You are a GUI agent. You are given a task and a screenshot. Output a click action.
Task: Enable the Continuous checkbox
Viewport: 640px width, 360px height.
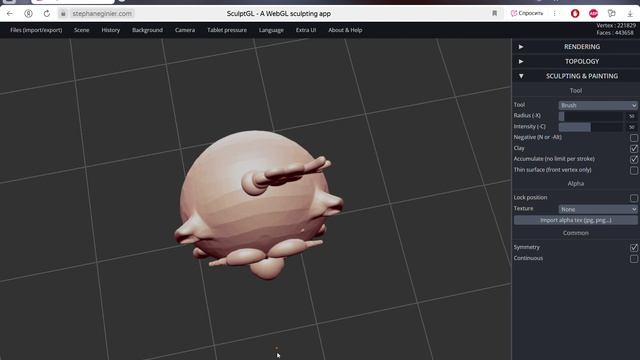click(633, 259)
